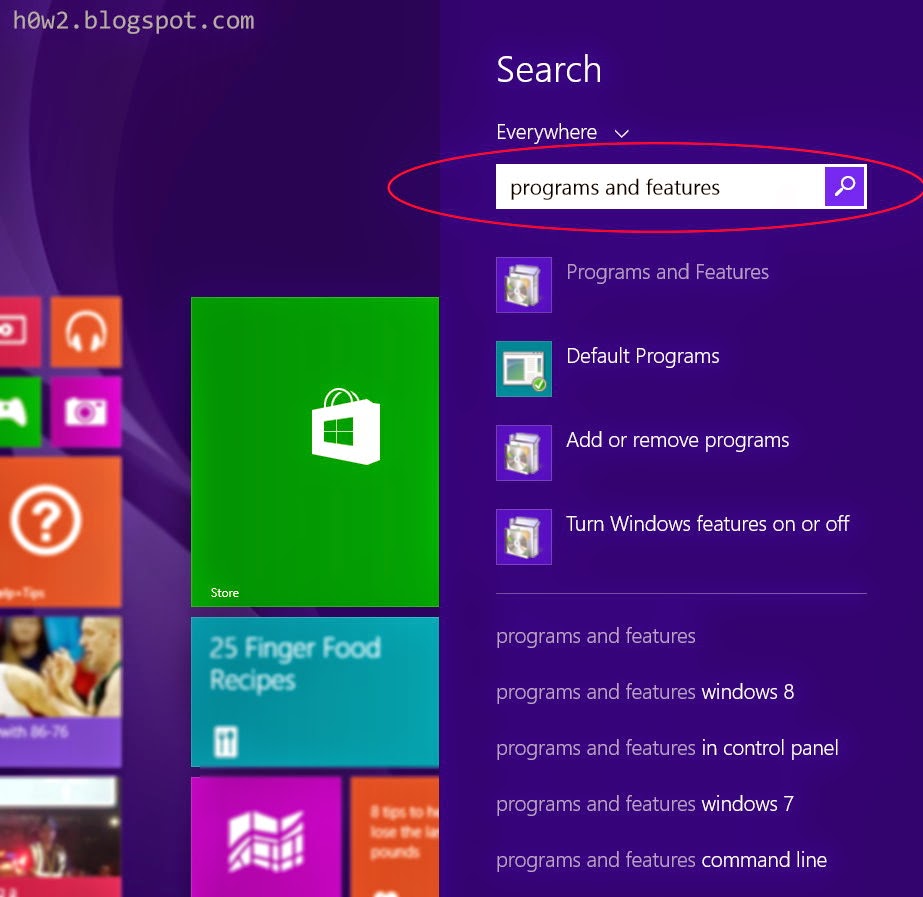Open the orange Music headphones tile

coord(86,332)
